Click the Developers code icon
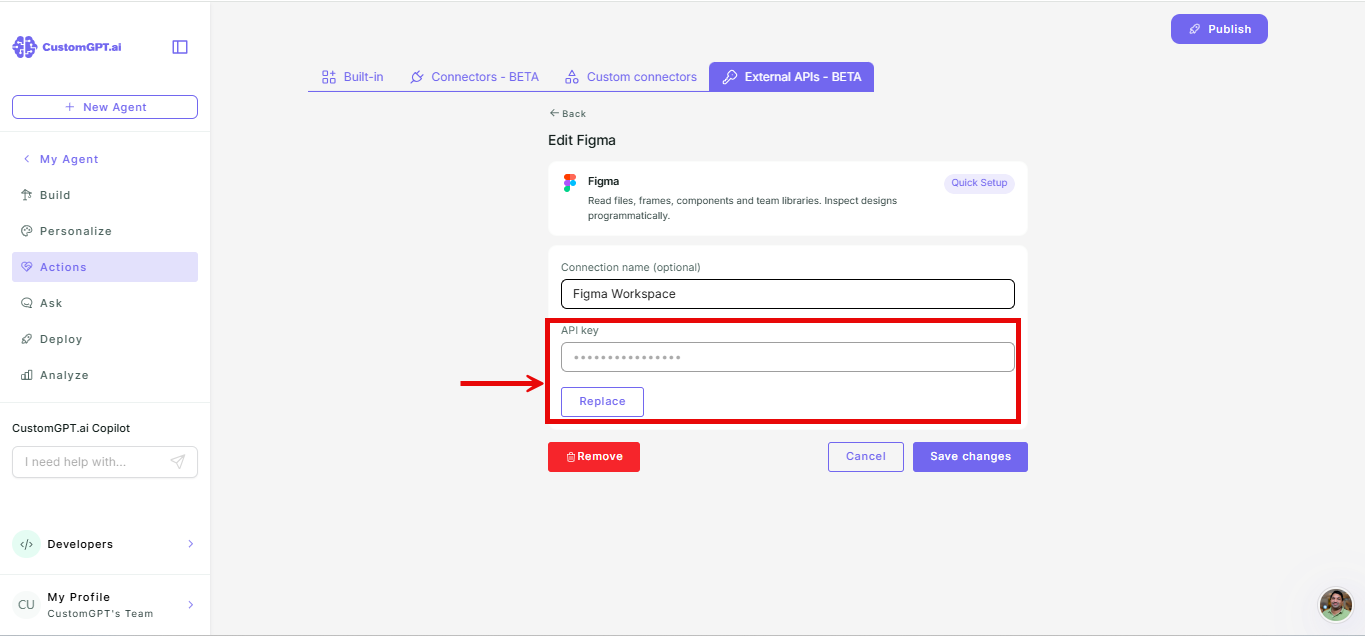 point(26,544)
